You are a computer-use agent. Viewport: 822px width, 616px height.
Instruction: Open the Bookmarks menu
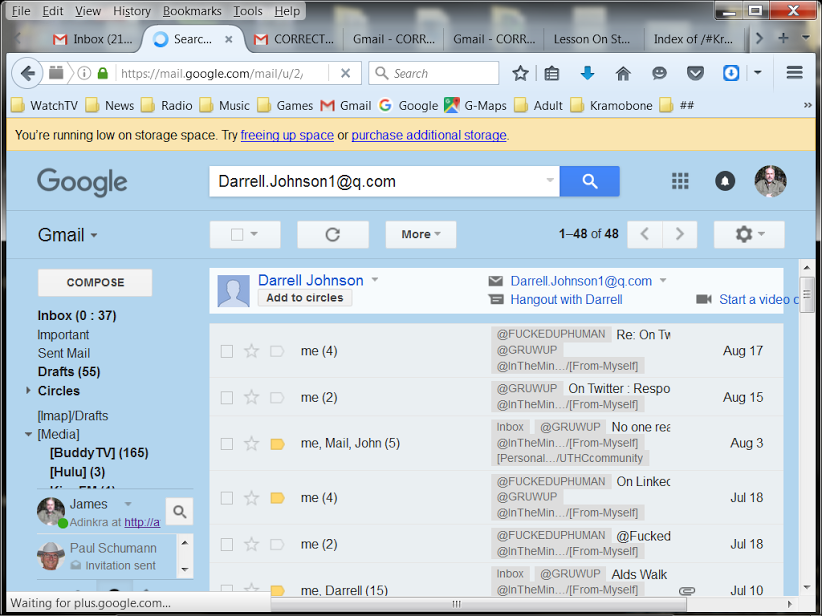(x=192, y=10)
